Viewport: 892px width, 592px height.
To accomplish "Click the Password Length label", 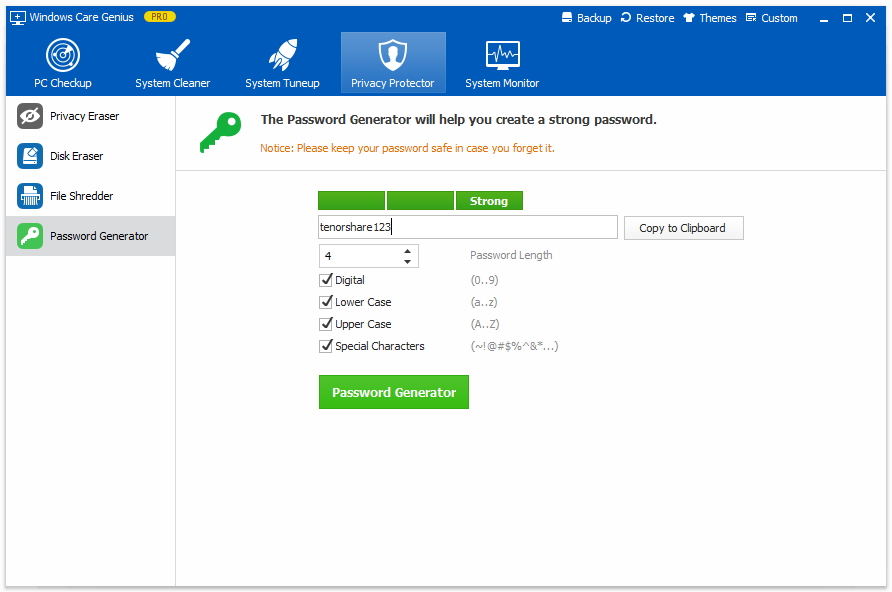I will [x=511, y=255].
